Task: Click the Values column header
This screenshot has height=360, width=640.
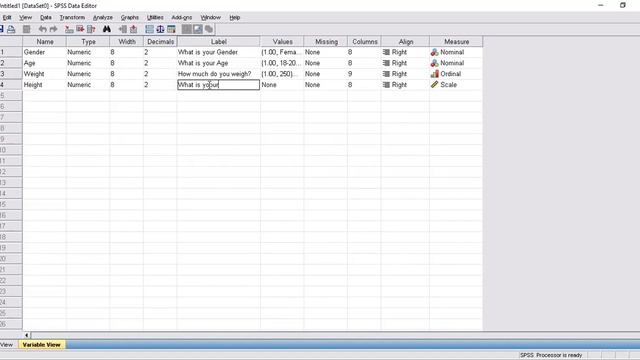Action: [x=282, y=42]
